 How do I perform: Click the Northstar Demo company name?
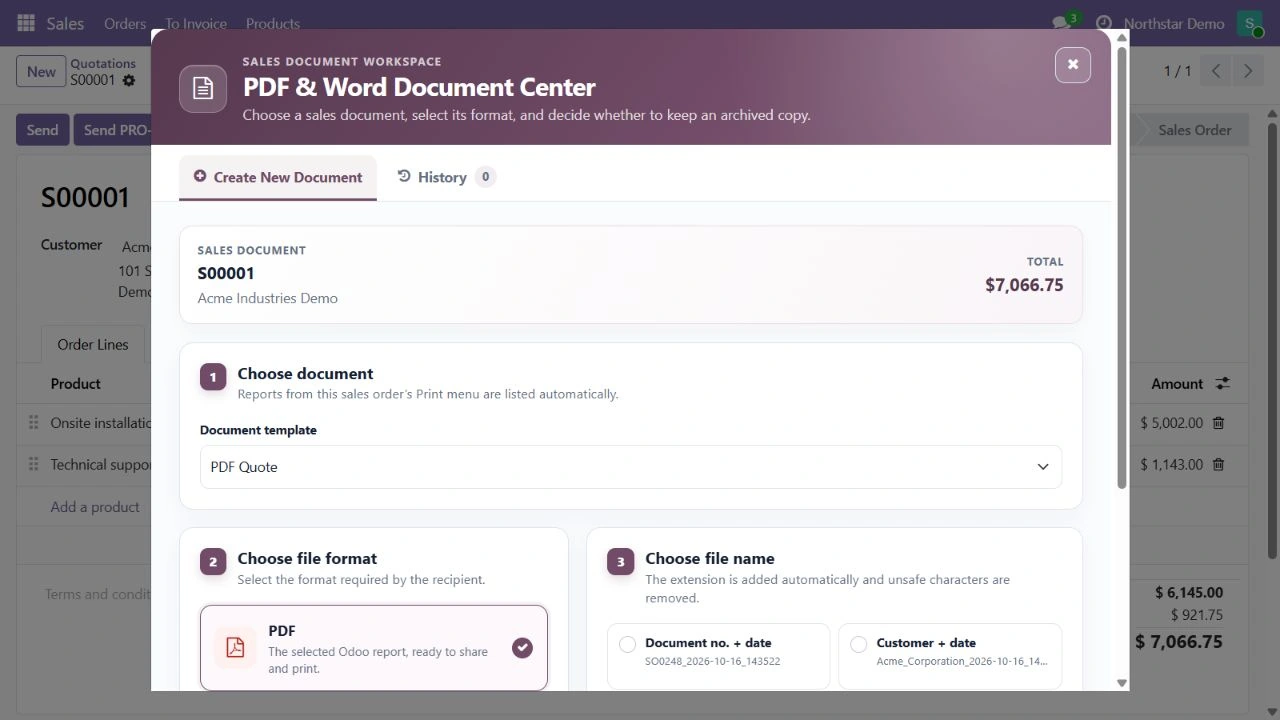(1174, 23)
